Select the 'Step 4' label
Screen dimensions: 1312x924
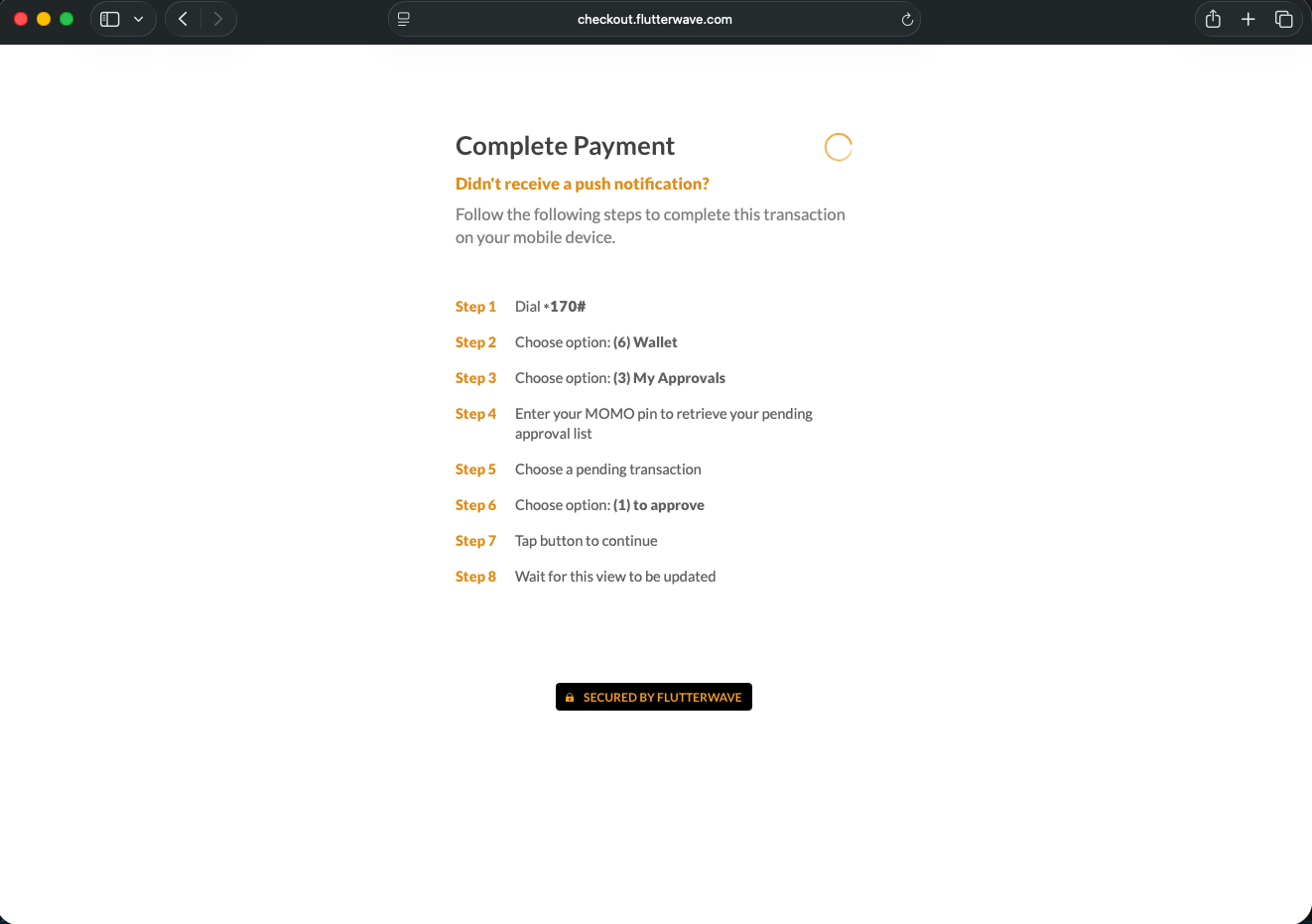tap(475, 414)
